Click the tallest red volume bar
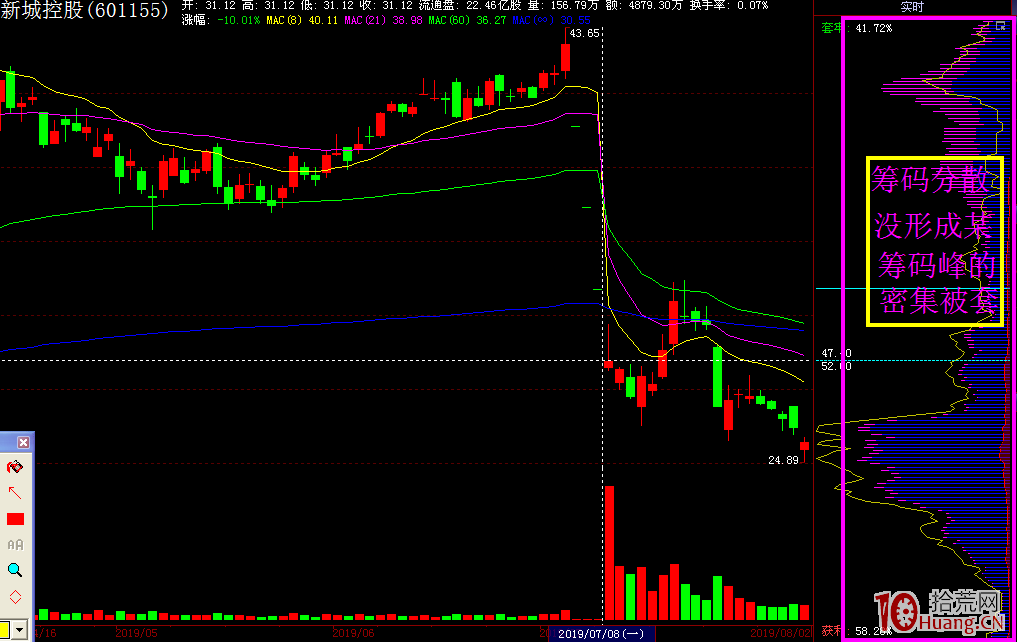Screen dimensions: 1017x642 point(609,553)
